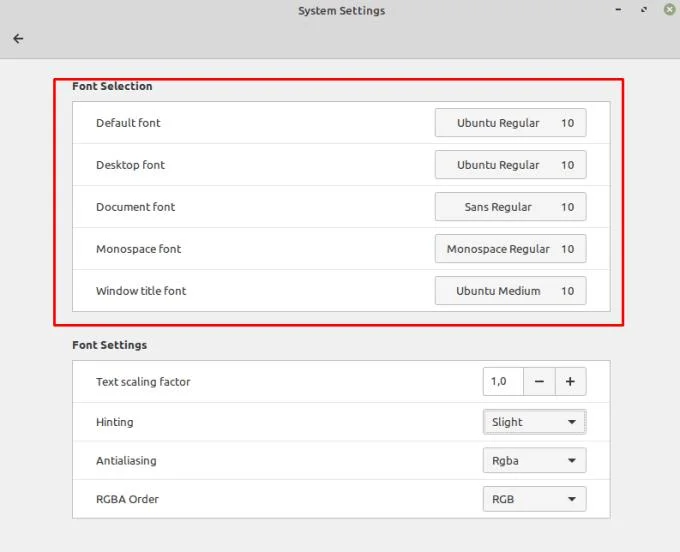Viewport: 680px width, 552px height.
Task: Click the System Settings window title
Action: [341, 11]
